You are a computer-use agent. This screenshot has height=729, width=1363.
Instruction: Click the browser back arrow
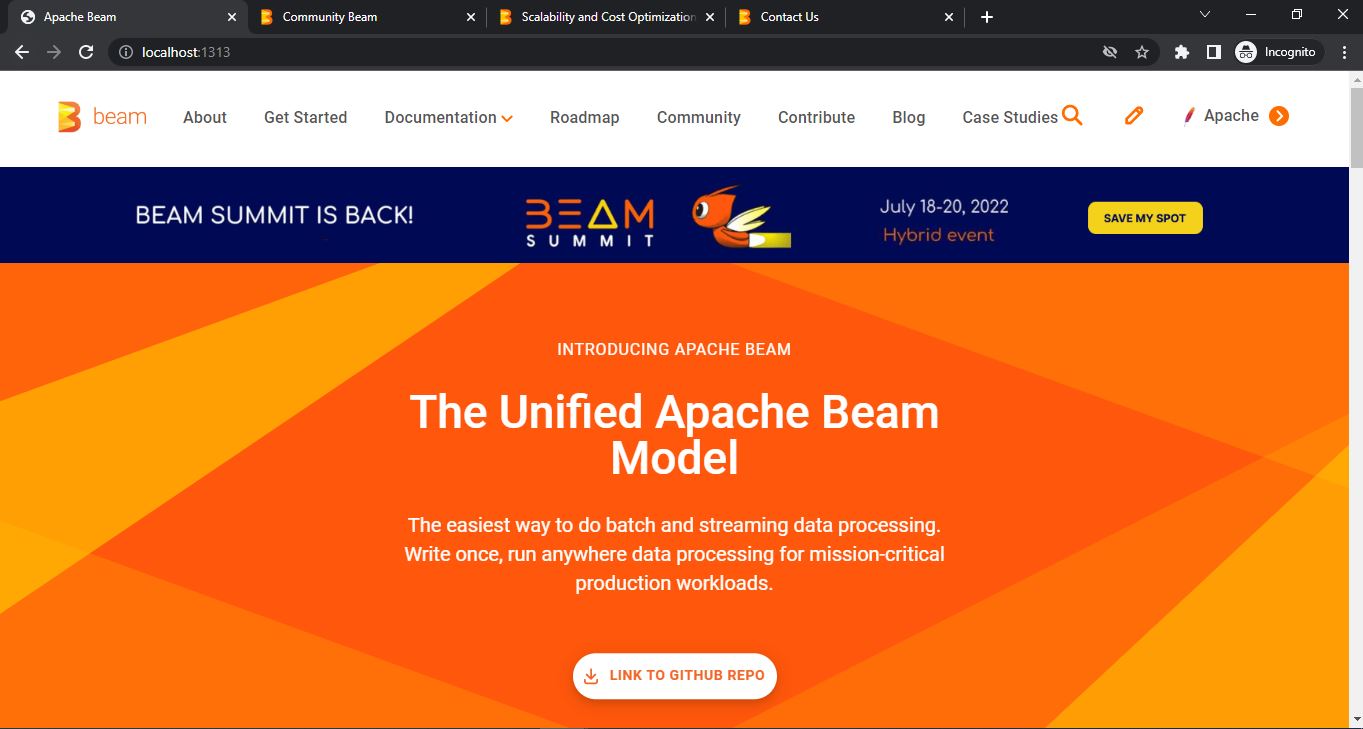[x=22, y=52]
